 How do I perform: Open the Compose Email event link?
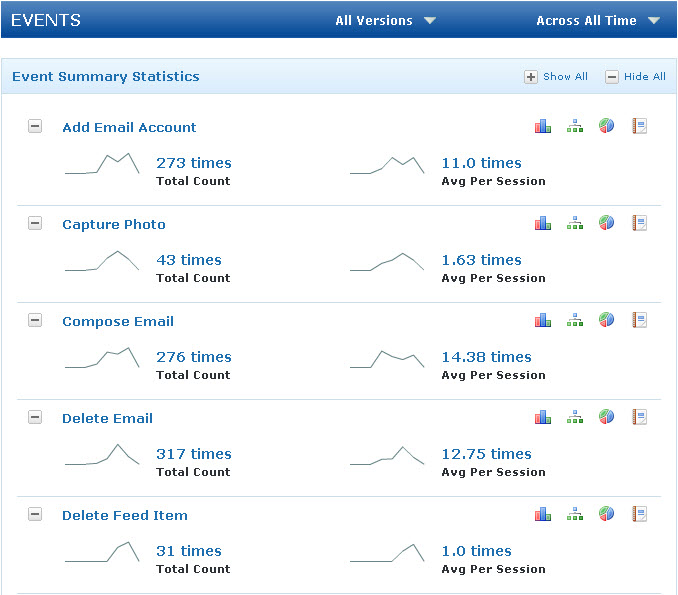[118, 321]
